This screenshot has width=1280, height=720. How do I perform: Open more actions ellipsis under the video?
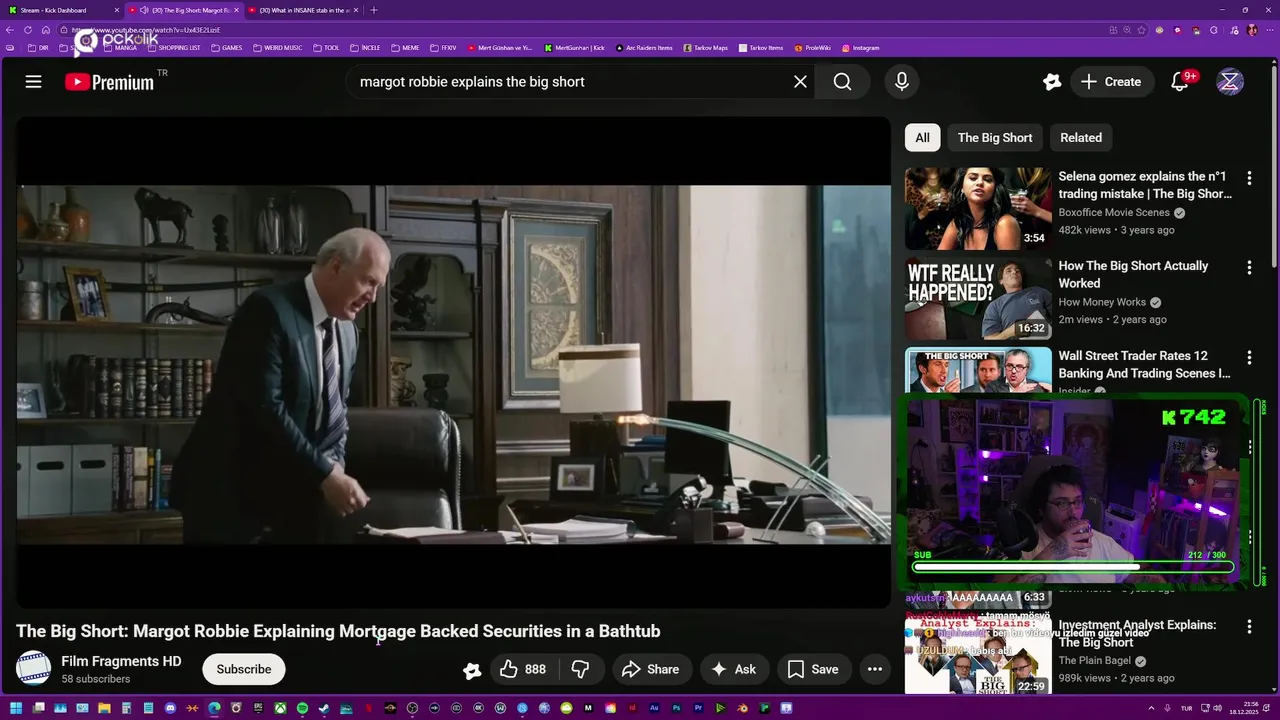point(874,669)
